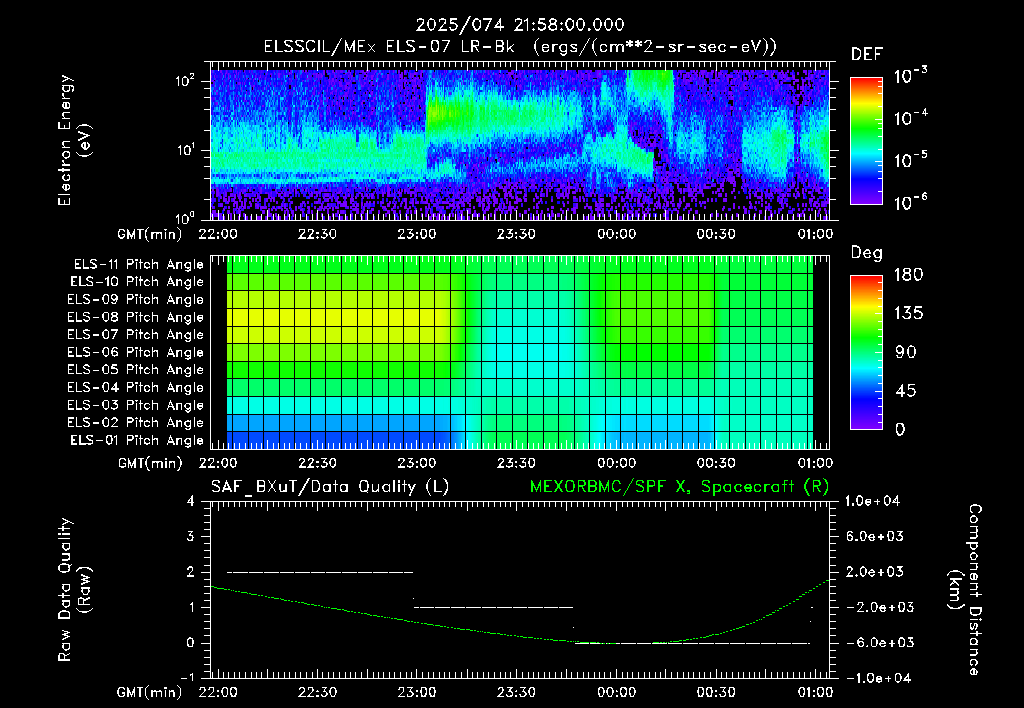1024x708 pixels.
Task: Click the Electron Energy (eV) axis label
Action: [x=73, y=140]
